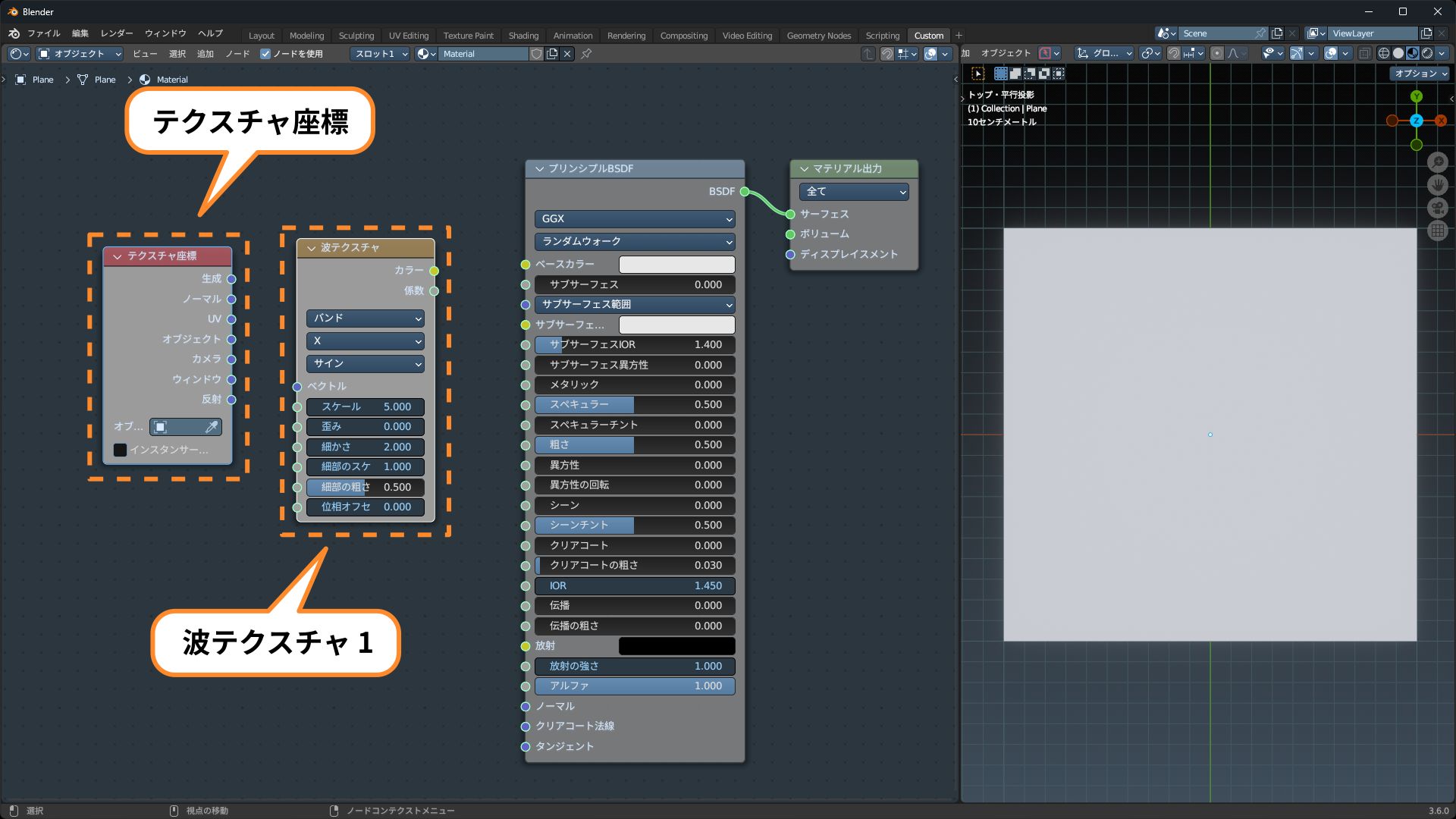
Task: Pin the node editor material
Action: pos(586,54)
